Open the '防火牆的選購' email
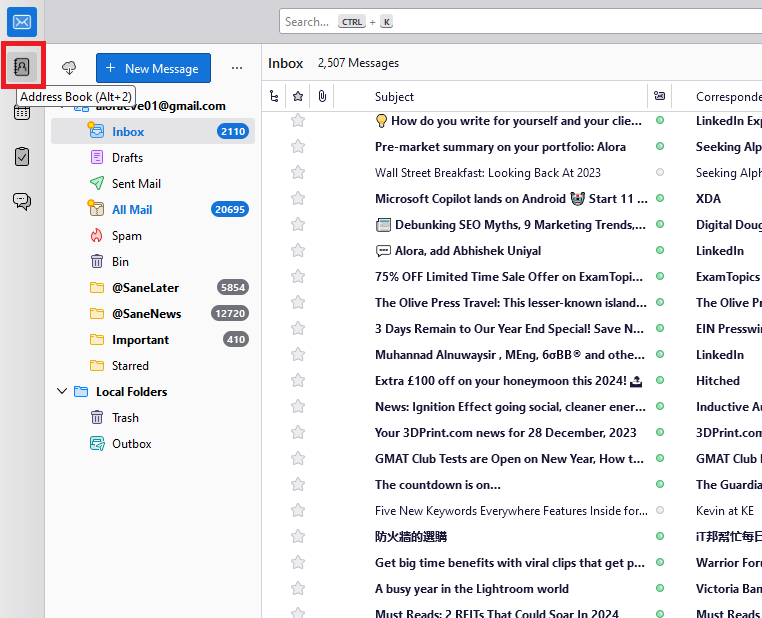The image size is (762, 618). click(411, 536)
